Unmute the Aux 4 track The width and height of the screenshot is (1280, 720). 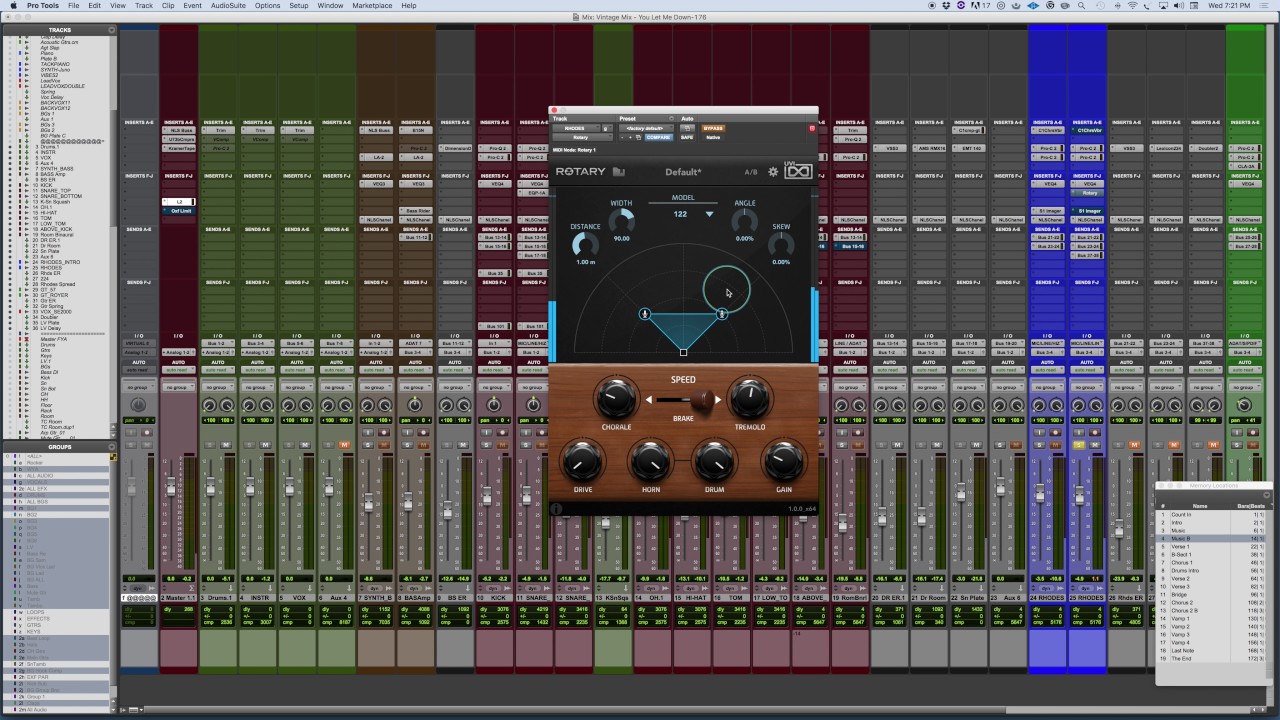click(x=345, y=444)
